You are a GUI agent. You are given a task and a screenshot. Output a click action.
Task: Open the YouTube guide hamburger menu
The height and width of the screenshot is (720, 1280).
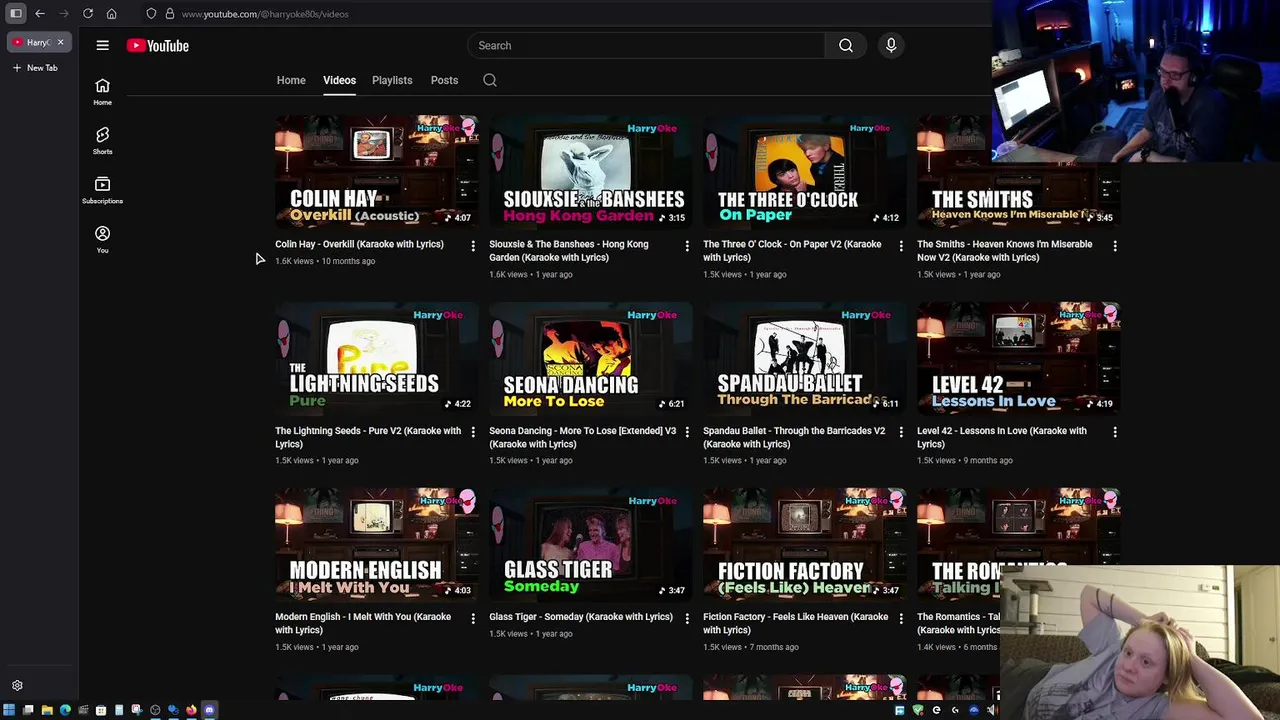click(x=102, y=45)
